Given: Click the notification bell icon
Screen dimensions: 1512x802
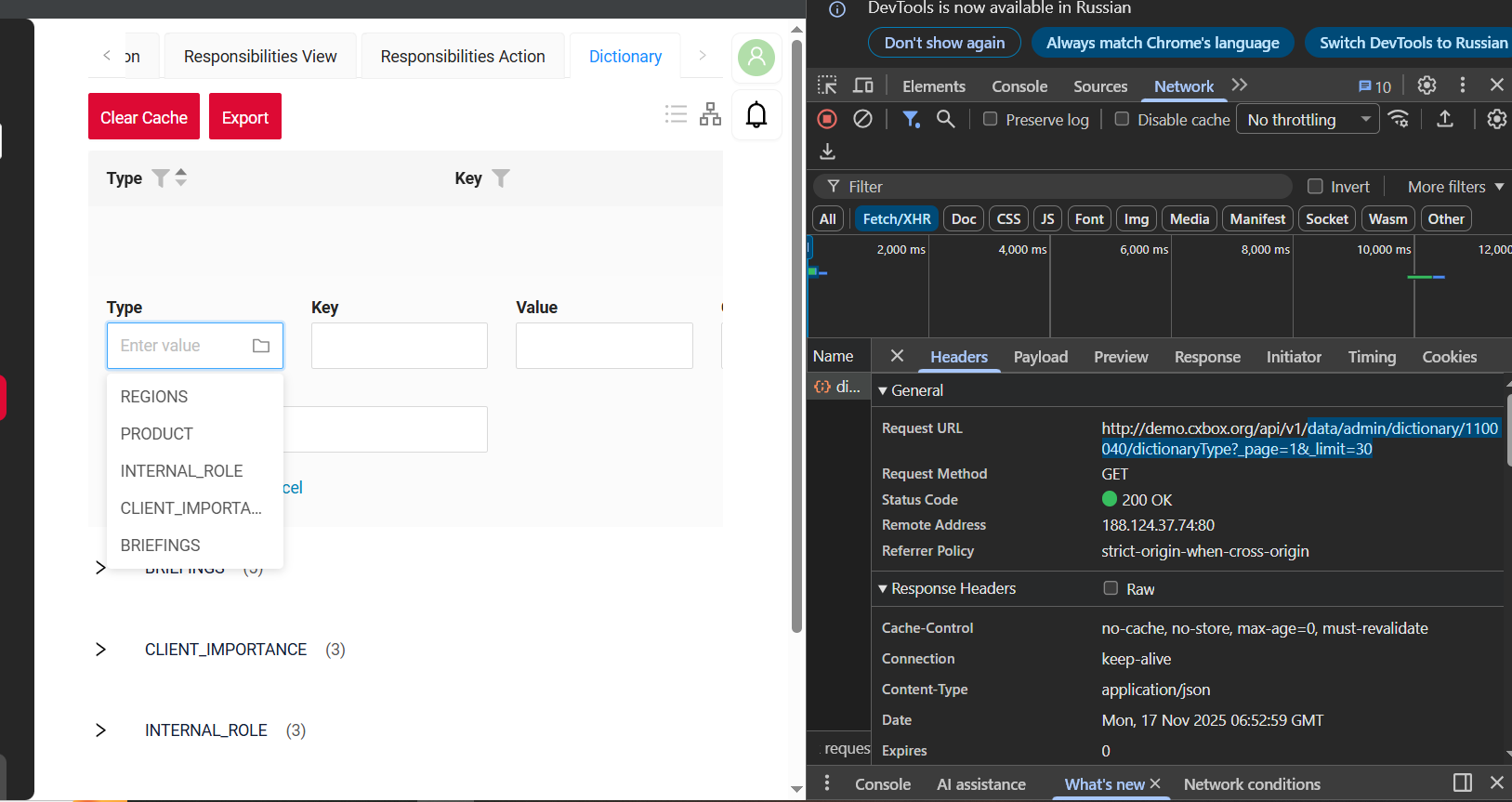Looking at the screenshot, I should click(756, 114).
